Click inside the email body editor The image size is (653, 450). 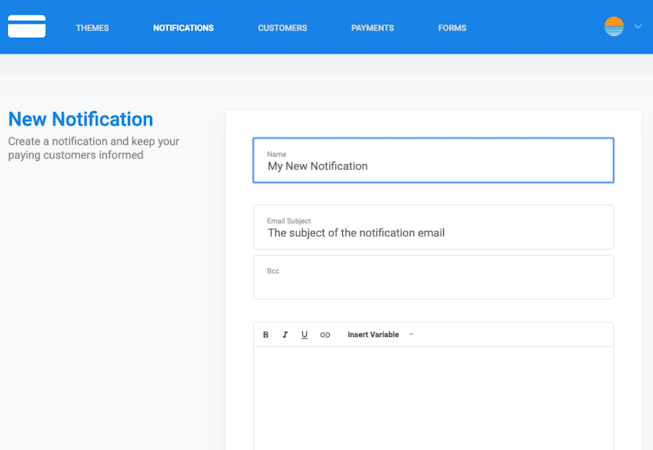tap(433, 398)
